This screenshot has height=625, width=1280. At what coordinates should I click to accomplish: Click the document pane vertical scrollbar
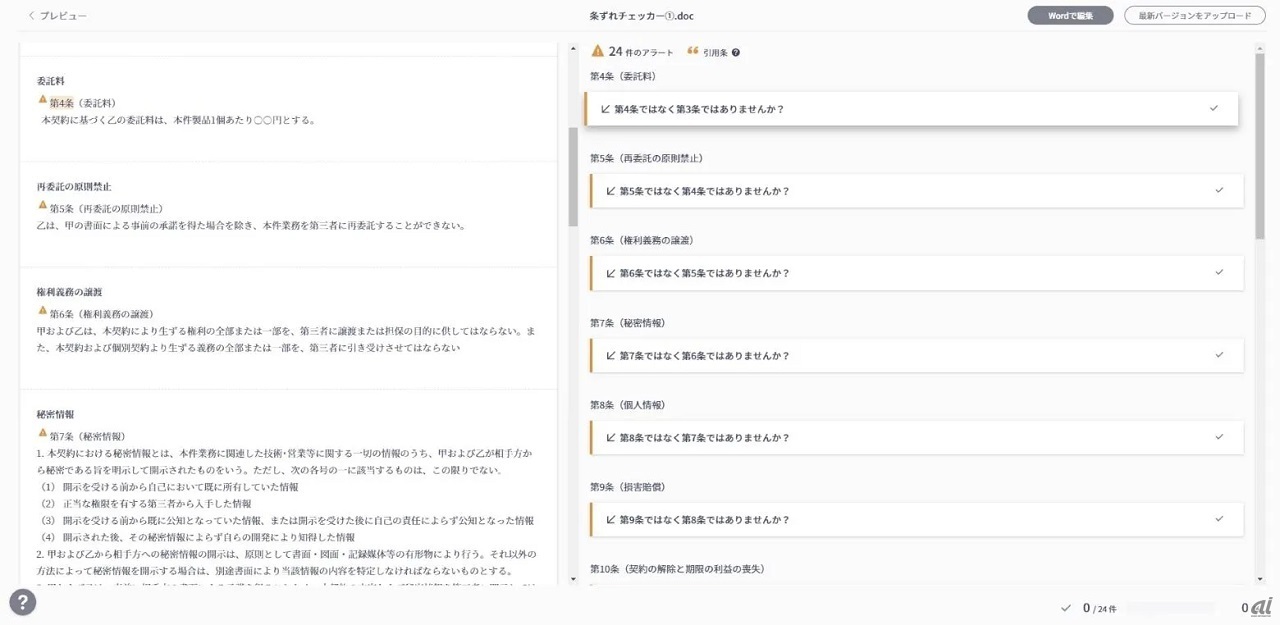(573, 176)
